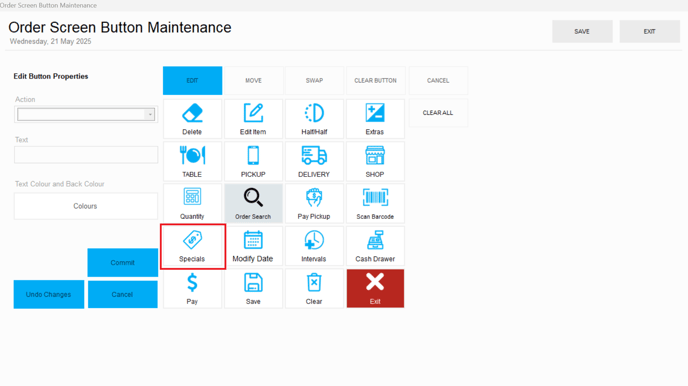Choose the Clear trash bin button
Image resolution: width=688 pixels, height=386 pixels.
tap(314, 289)
